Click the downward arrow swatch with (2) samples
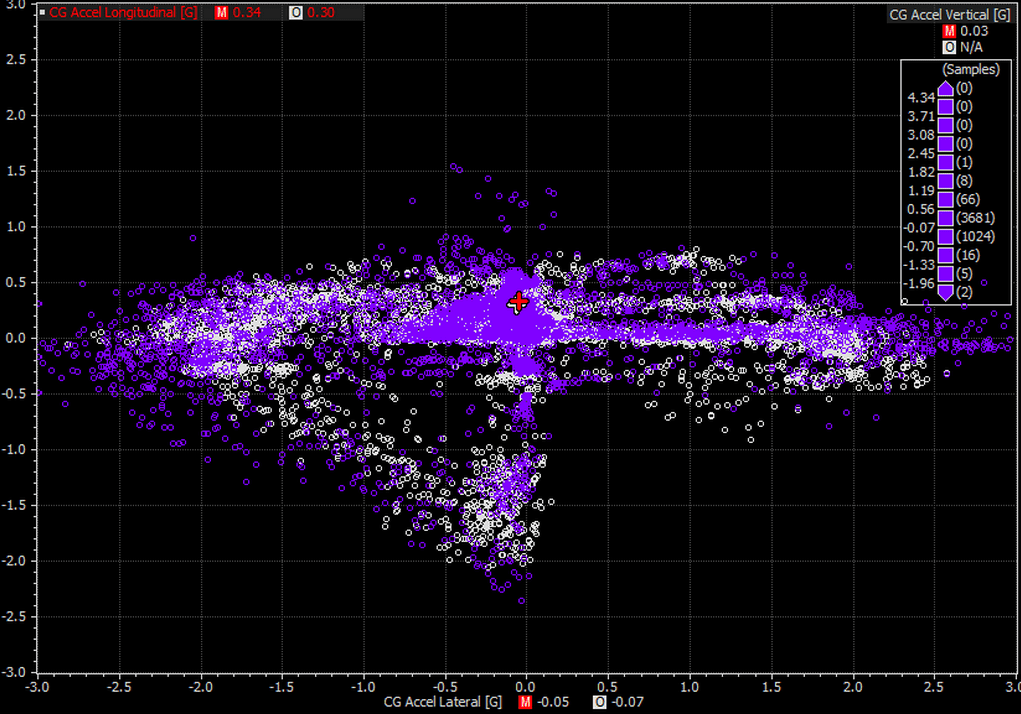 [x=945, y=292]
